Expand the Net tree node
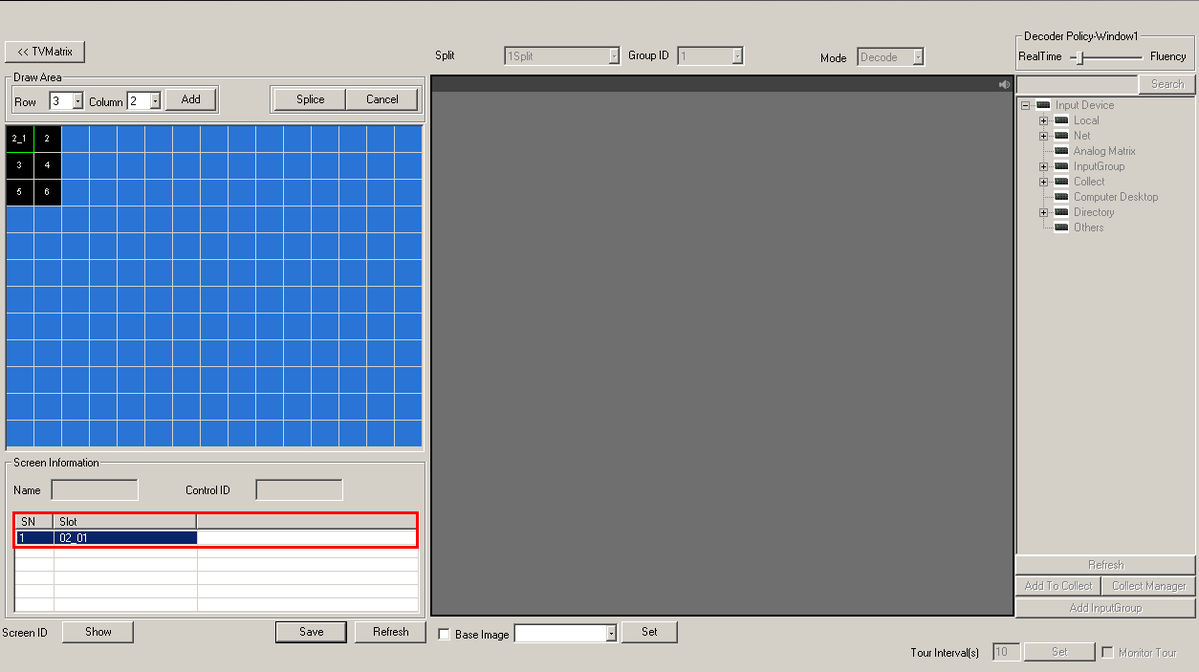The width and height of the screenshot is (1199, 672). [1044, 136]
